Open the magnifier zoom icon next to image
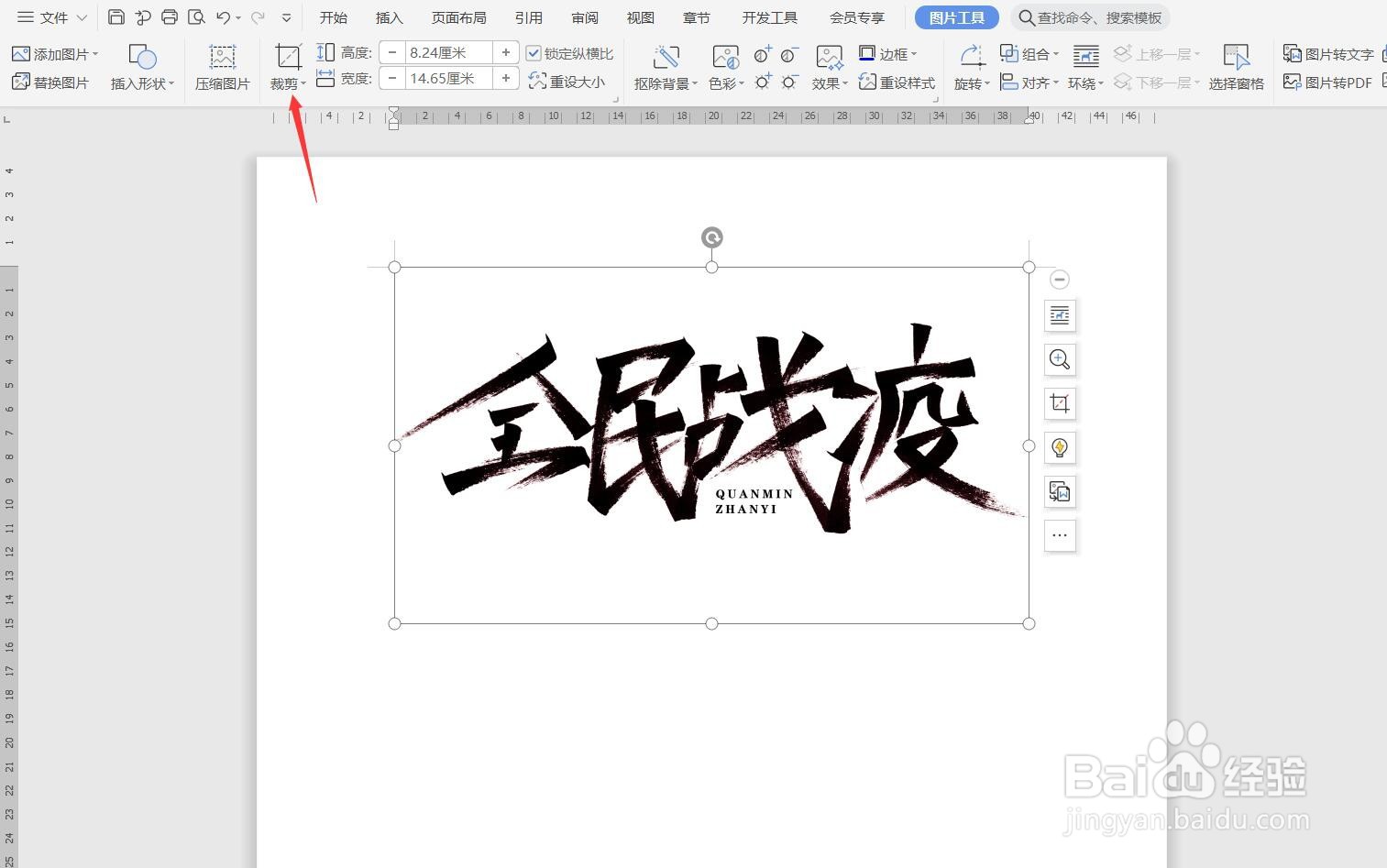 coord(1059,359)
